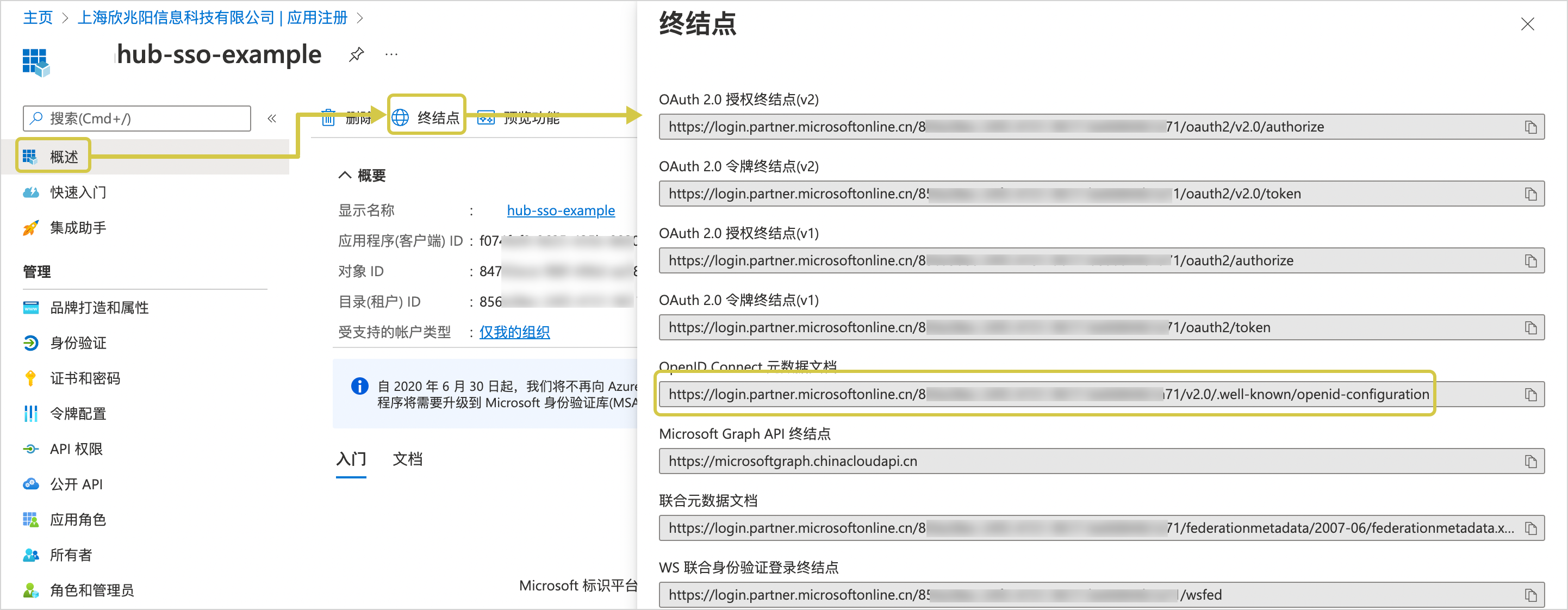1568x610 pixels.
Task: Click the blue info icon in notice banner
Action: [360, 386]
